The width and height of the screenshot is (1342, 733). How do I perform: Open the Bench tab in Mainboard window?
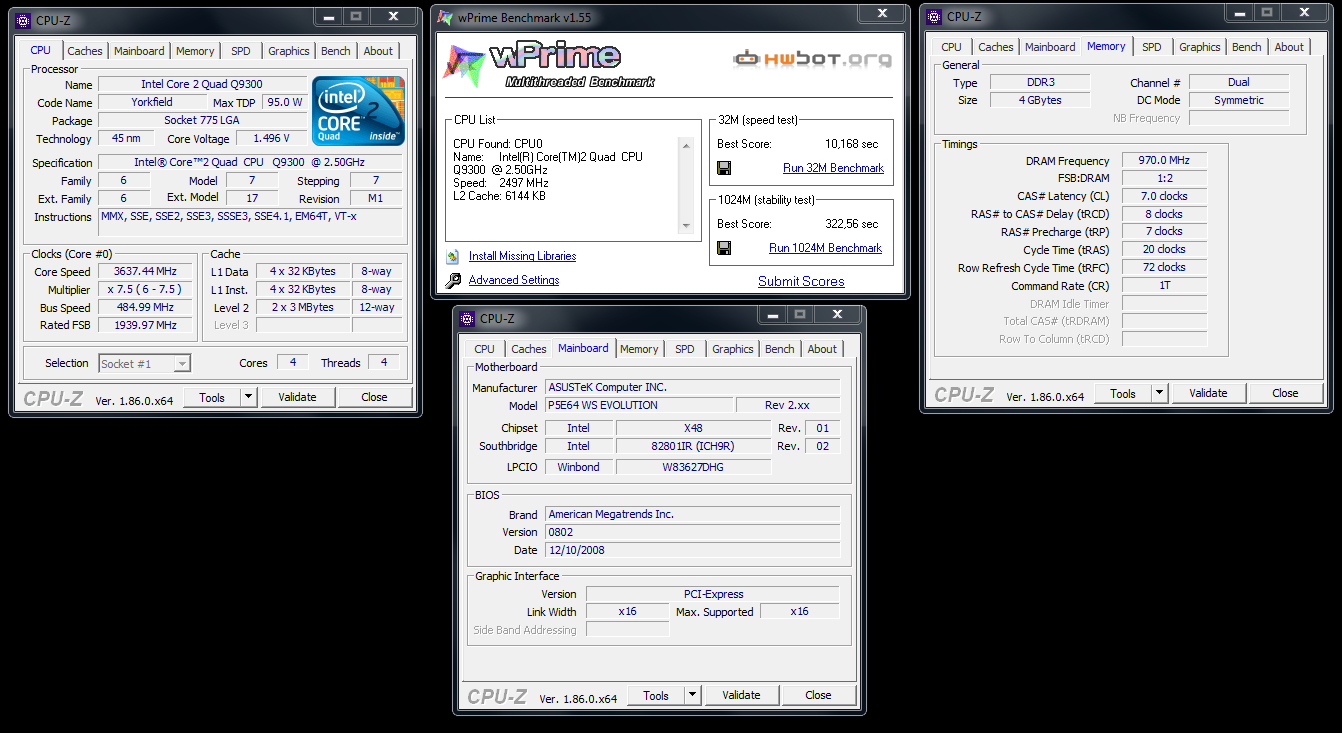click(779, 349)
